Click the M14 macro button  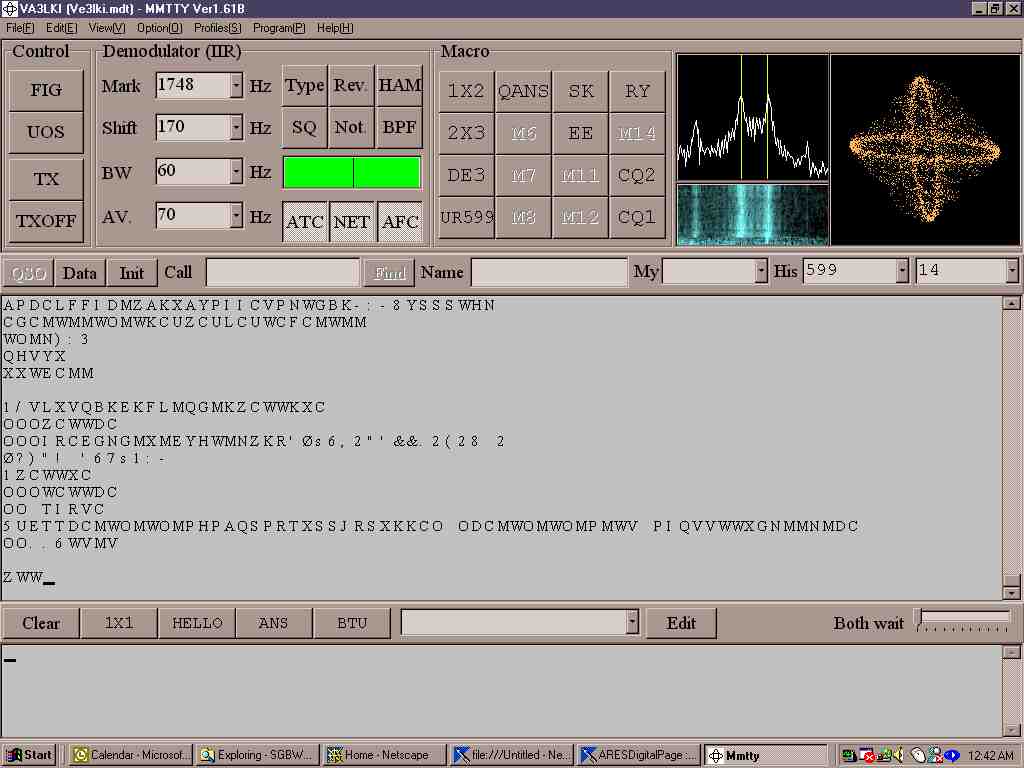637,133
